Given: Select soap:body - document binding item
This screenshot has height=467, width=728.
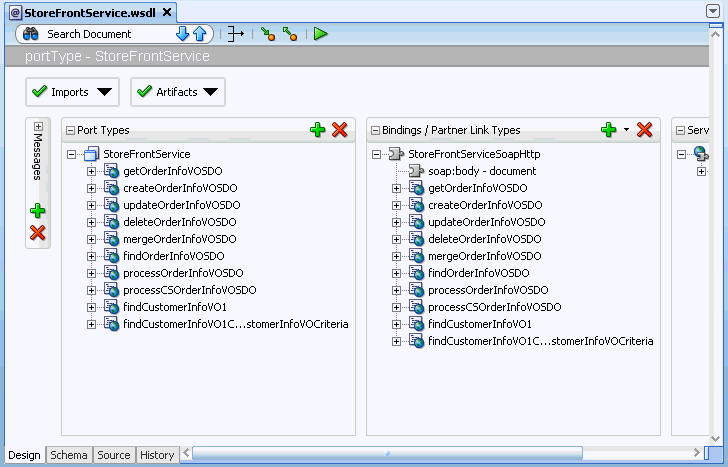Looking at the screenshot, I should pos(482,171).
